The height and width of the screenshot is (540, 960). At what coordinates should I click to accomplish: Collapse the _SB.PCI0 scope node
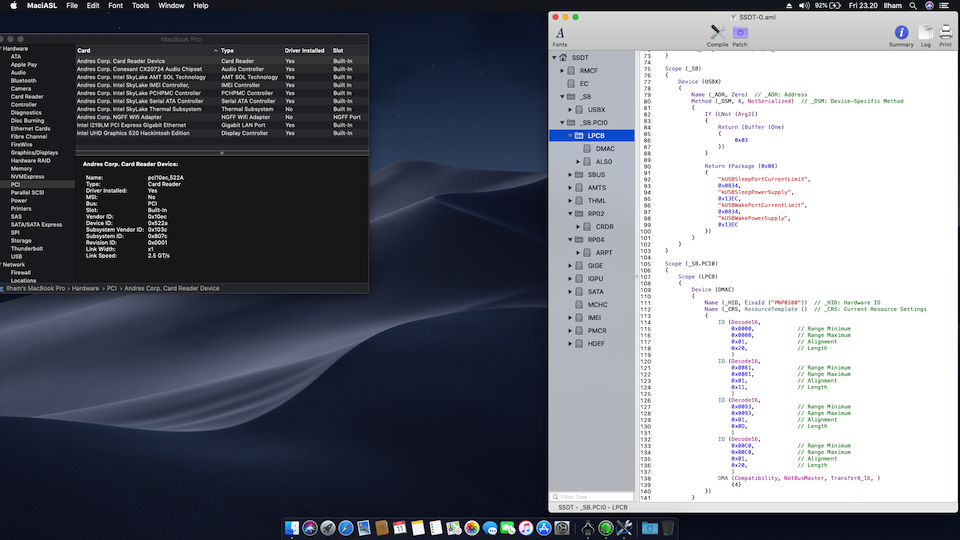(562, 122)
